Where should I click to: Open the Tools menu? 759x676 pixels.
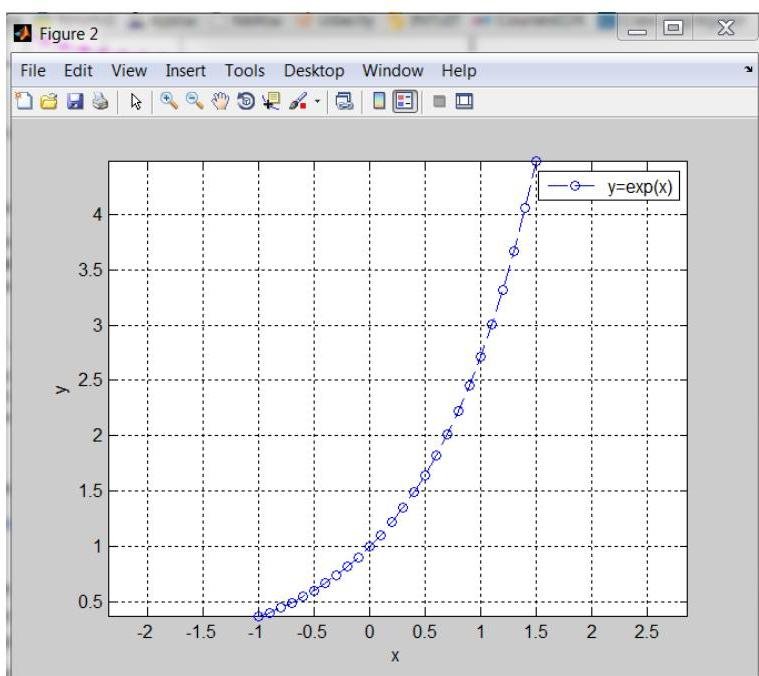244,71
